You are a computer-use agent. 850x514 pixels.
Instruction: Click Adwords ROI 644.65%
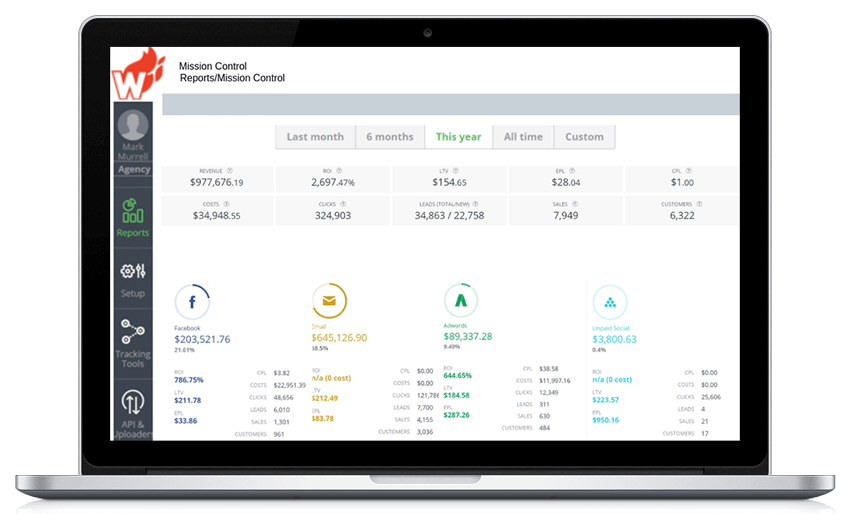tap(458, 376)
